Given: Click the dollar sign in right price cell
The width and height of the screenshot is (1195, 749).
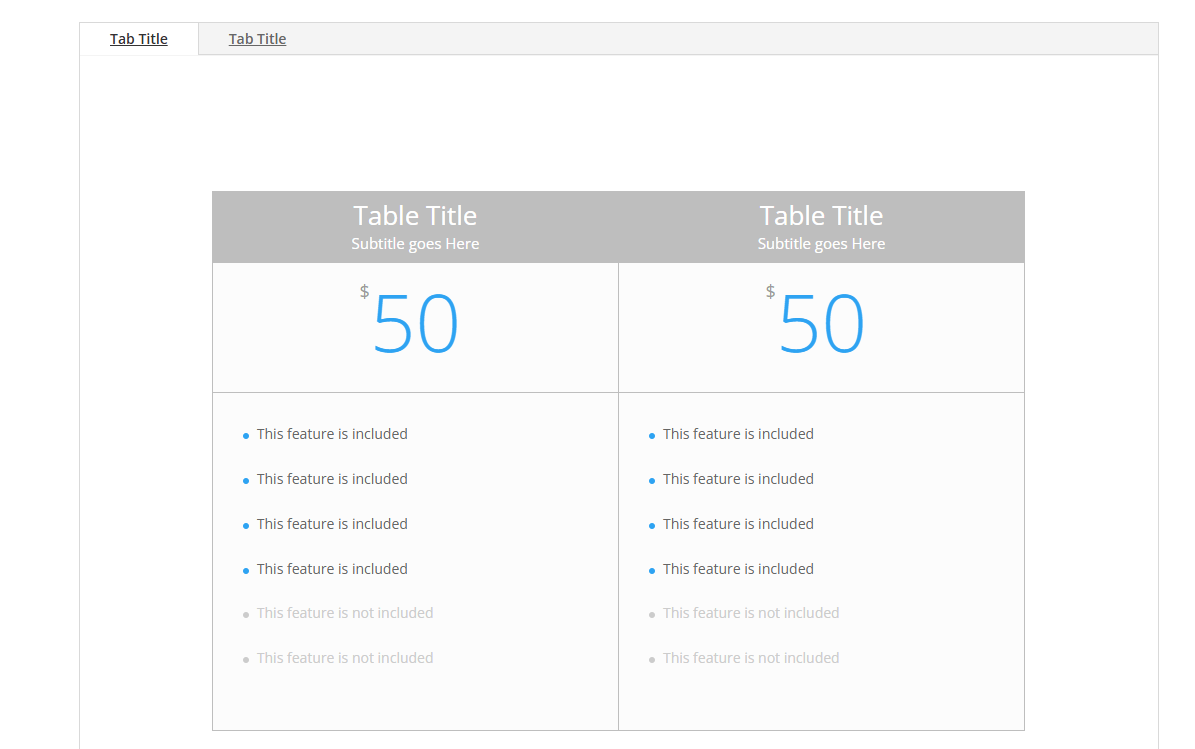Looking at the screenshot, I should point(770,291).
